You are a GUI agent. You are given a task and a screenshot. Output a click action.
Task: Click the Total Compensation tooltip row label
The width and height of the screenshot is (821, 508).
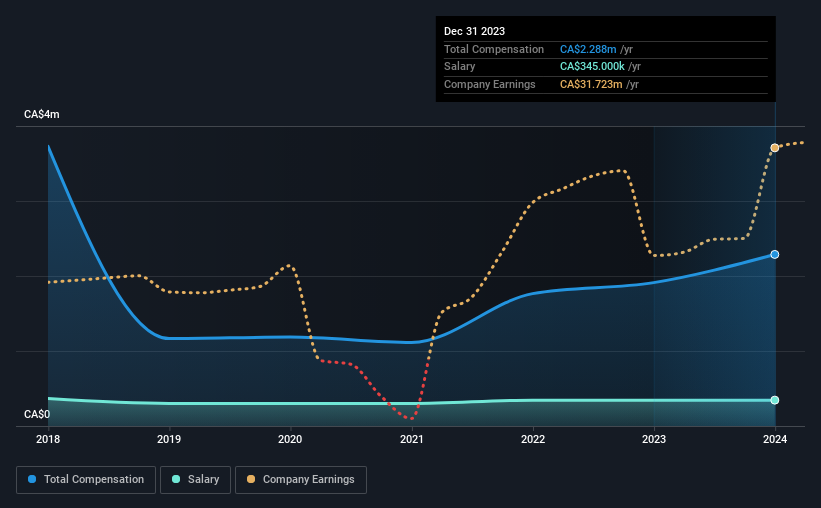click(494, 49)
